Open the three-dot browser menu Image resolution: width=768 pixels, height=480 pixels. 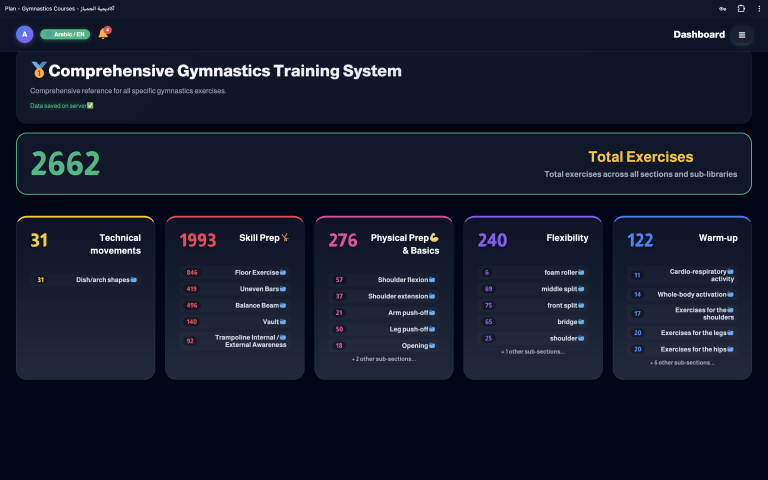click(x=759, y=8)
